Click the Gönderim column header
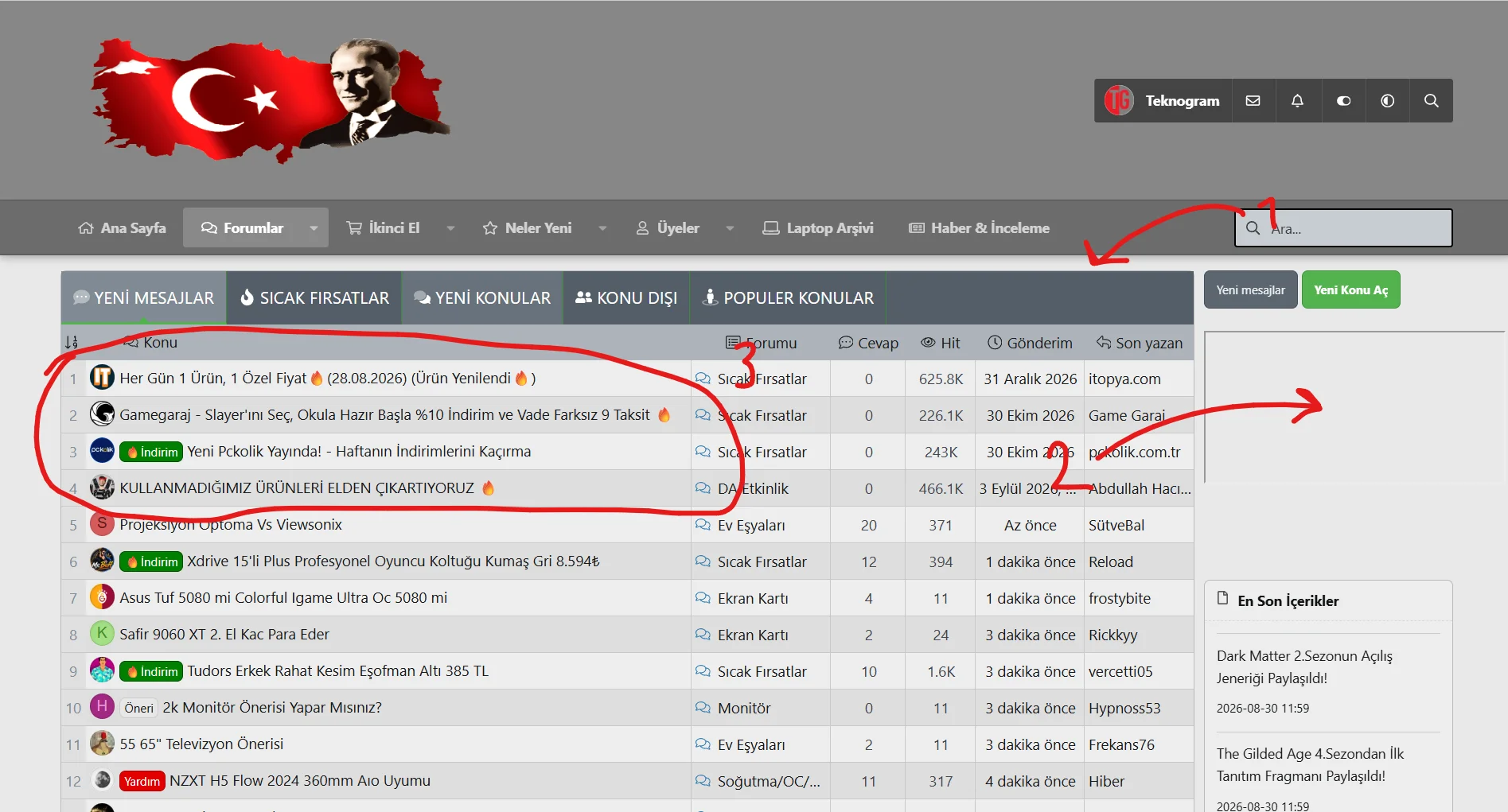1508x812 pixels. [x=1030, y=343]
